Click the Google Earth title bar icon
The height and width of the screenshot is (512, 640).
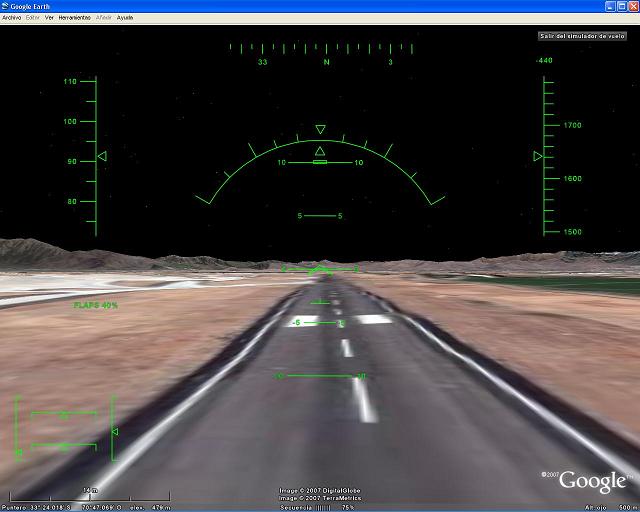(x=6, y=6)
